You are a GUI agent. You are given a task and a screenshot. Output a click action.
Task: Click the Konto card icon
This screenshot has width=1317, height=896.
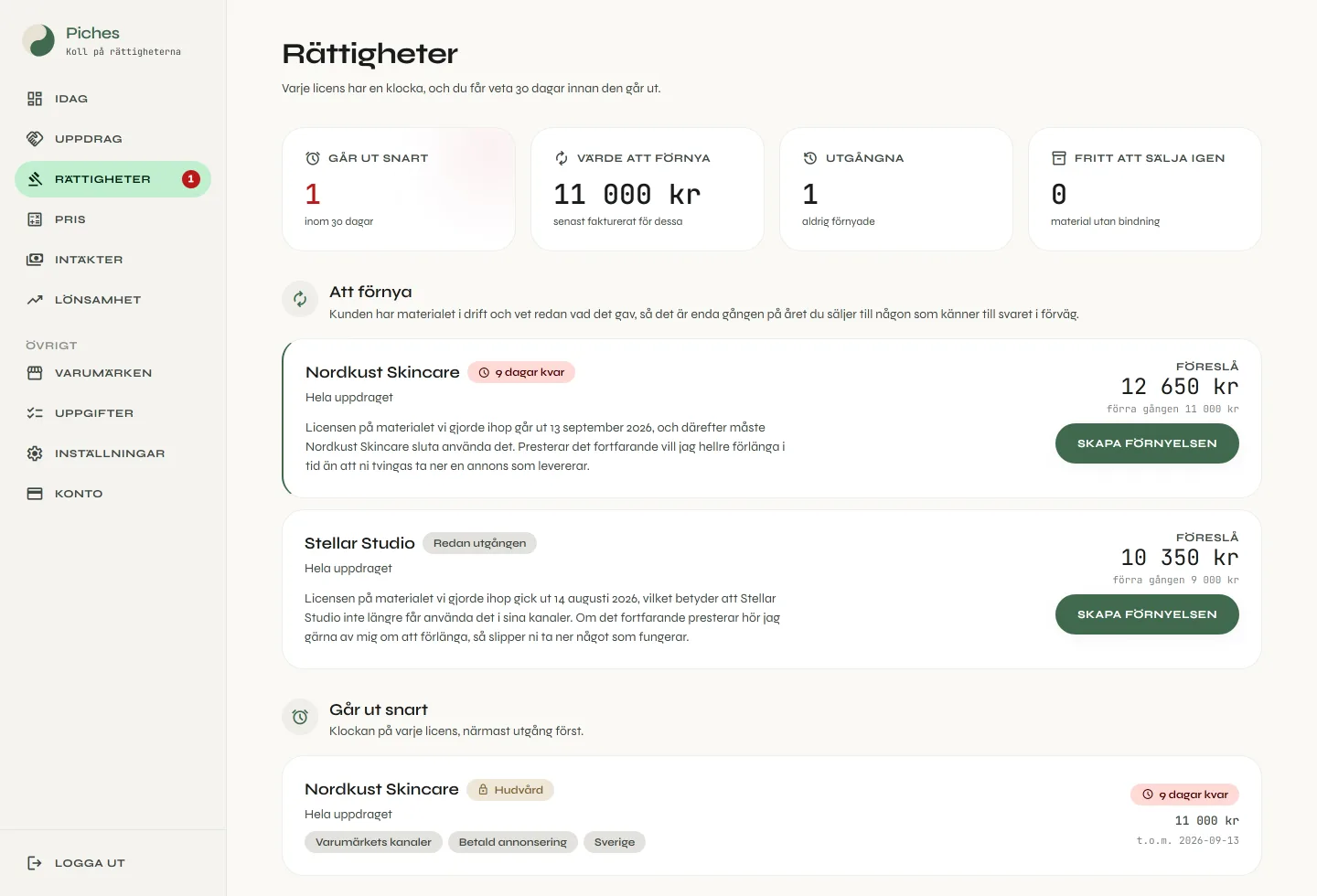click(35, 494)
